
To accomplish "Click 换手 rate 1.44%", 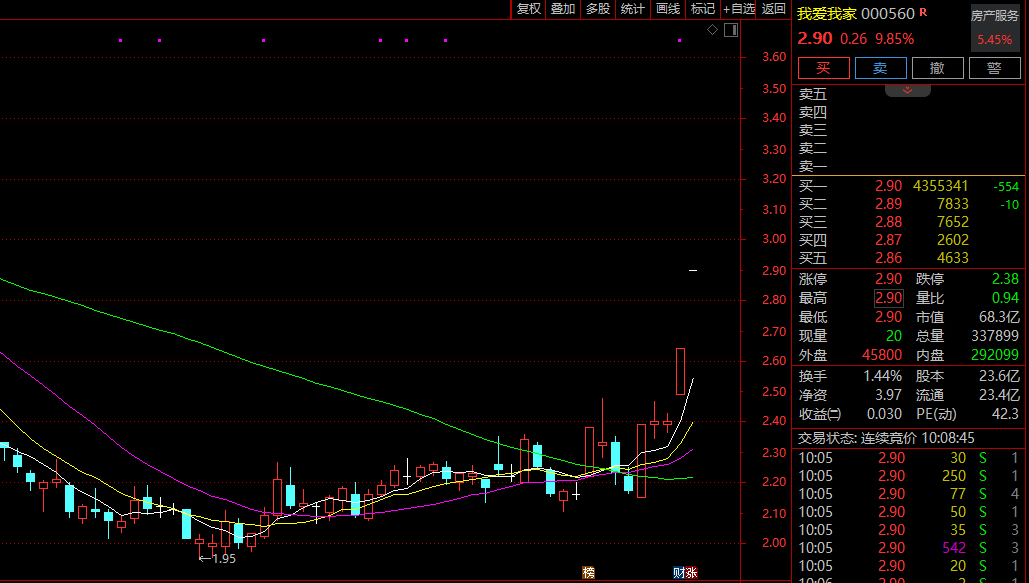I will point(883,376).
